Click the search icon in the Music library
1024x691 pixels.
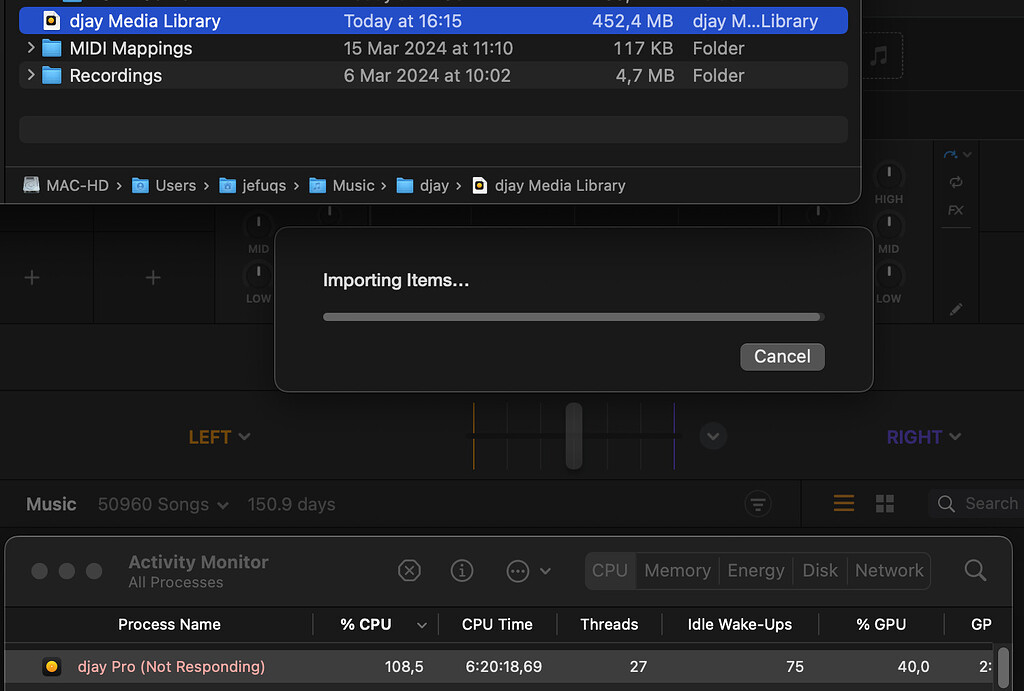click(945, 503)
